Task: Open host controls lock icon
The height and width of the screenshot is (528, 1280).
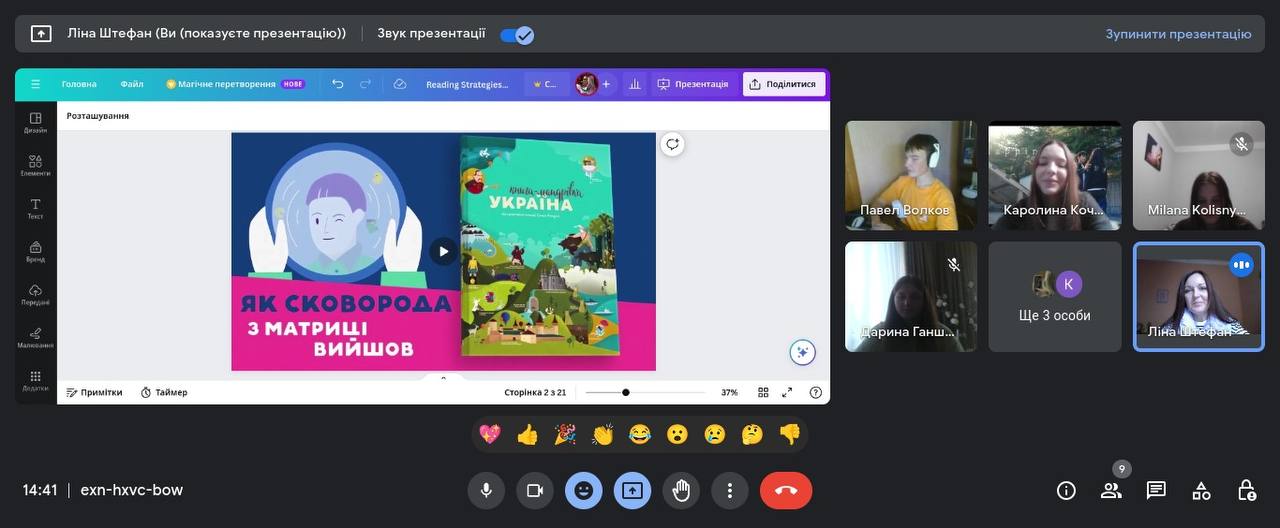Action: pos(1246,490)
